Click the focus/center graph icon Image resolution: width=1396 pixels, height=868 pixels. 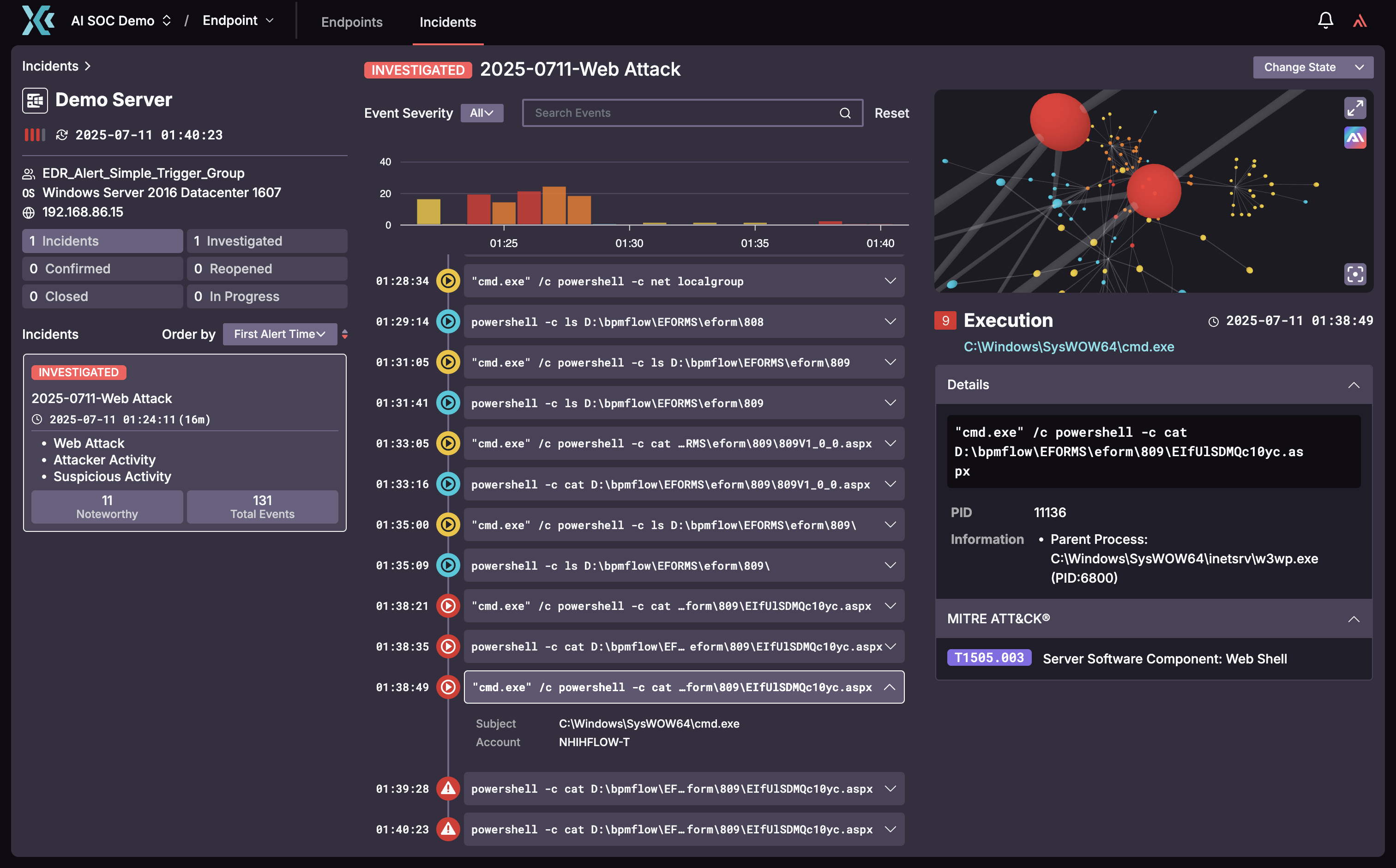click(x=1354, y=274)
